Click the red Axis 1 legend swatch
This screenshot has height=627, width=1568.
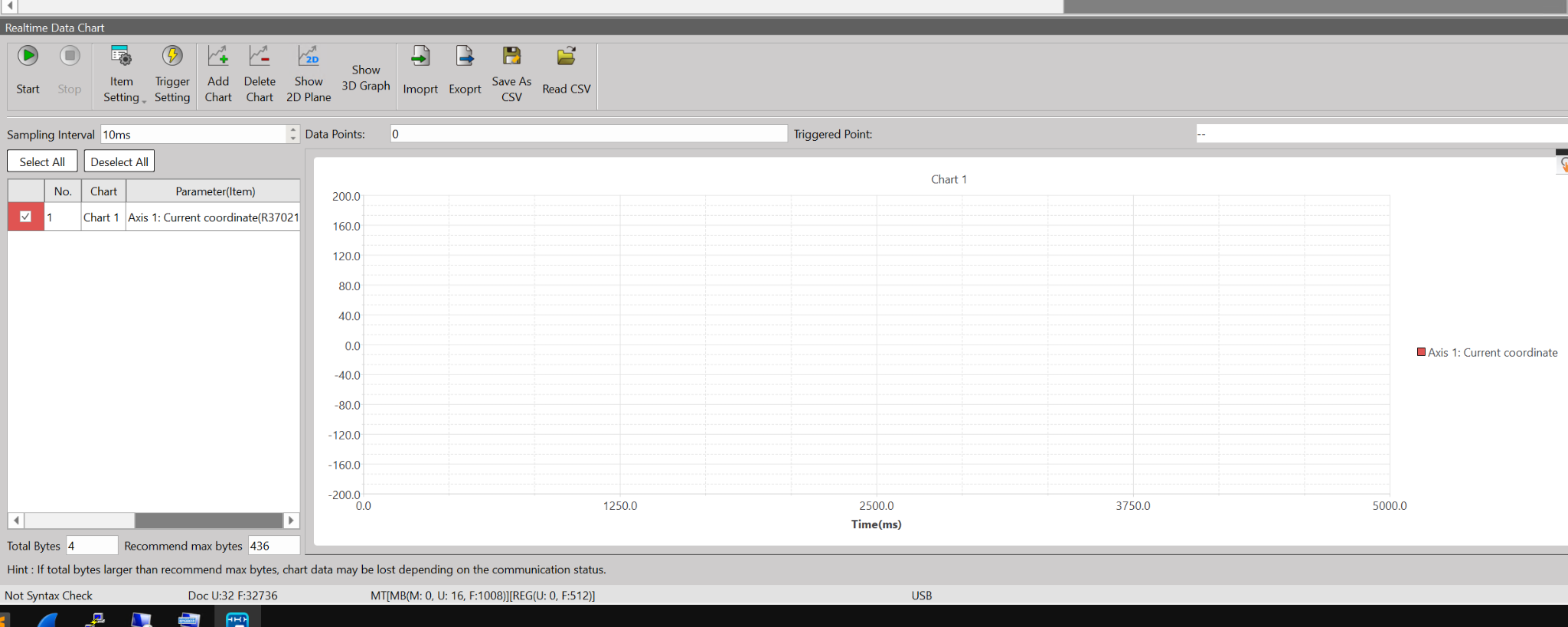pos(1421,352)
